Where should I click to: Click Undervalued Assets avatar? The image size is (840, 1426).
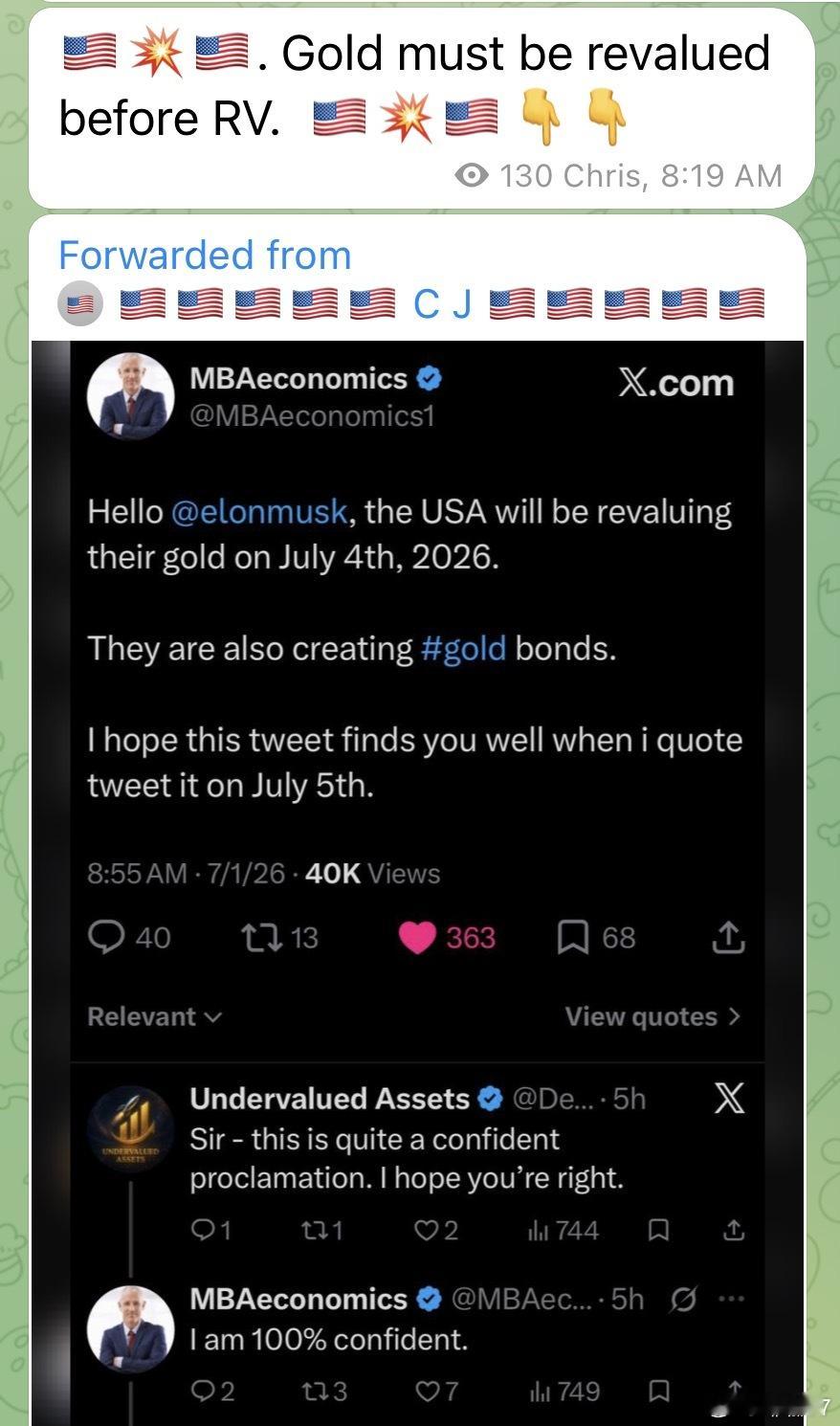tap(131, 1129)
